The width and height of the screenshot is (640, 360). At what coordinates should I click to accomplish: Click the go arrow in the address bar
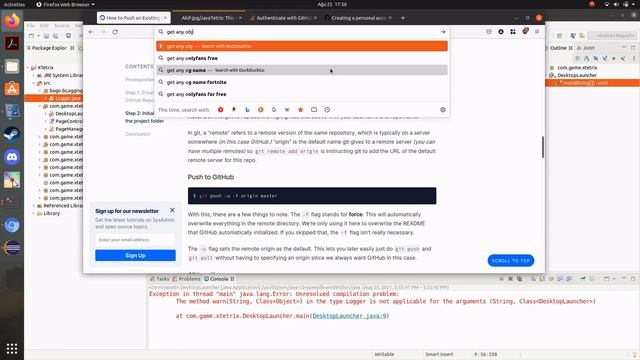click(443, 32)
